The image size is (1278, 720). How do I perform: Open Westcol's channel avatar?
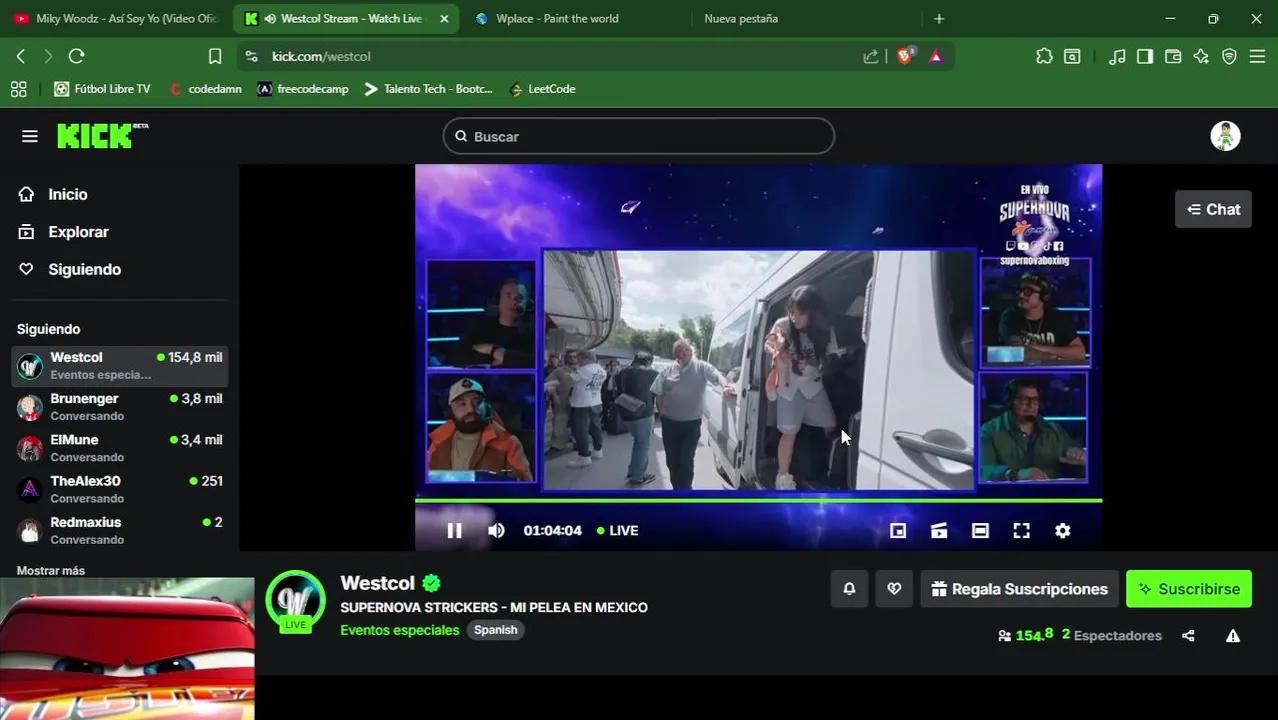[x=295, y=601]
